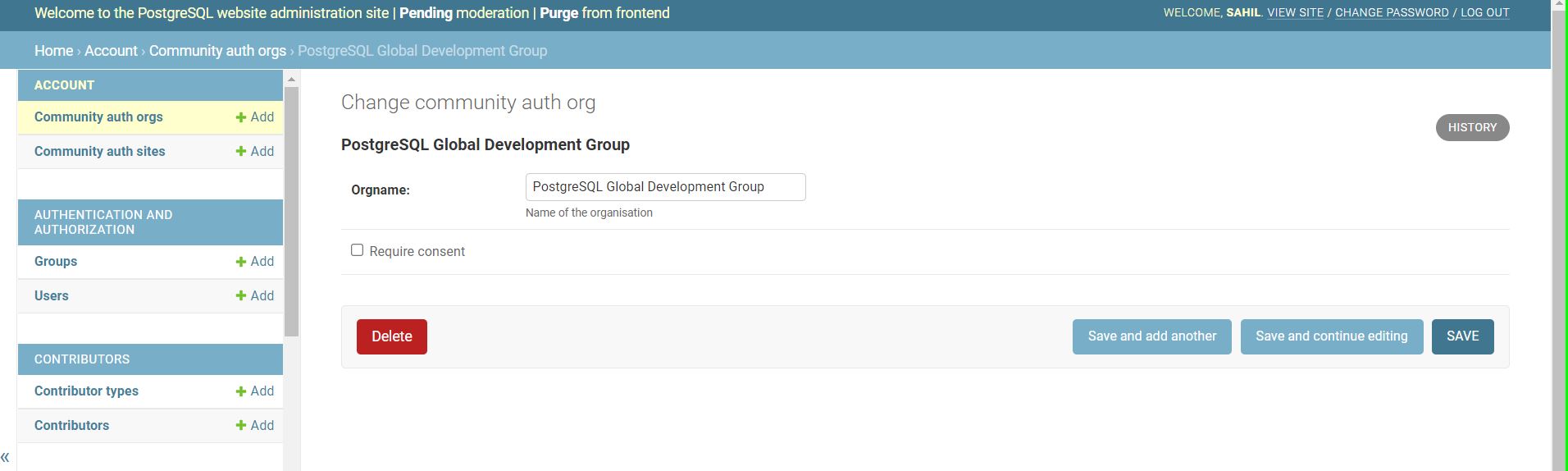Image resolution: width=1568 pixels, height=471 pixels.
Task: Enable the Require consent checkbox
Action: [357, 250]
